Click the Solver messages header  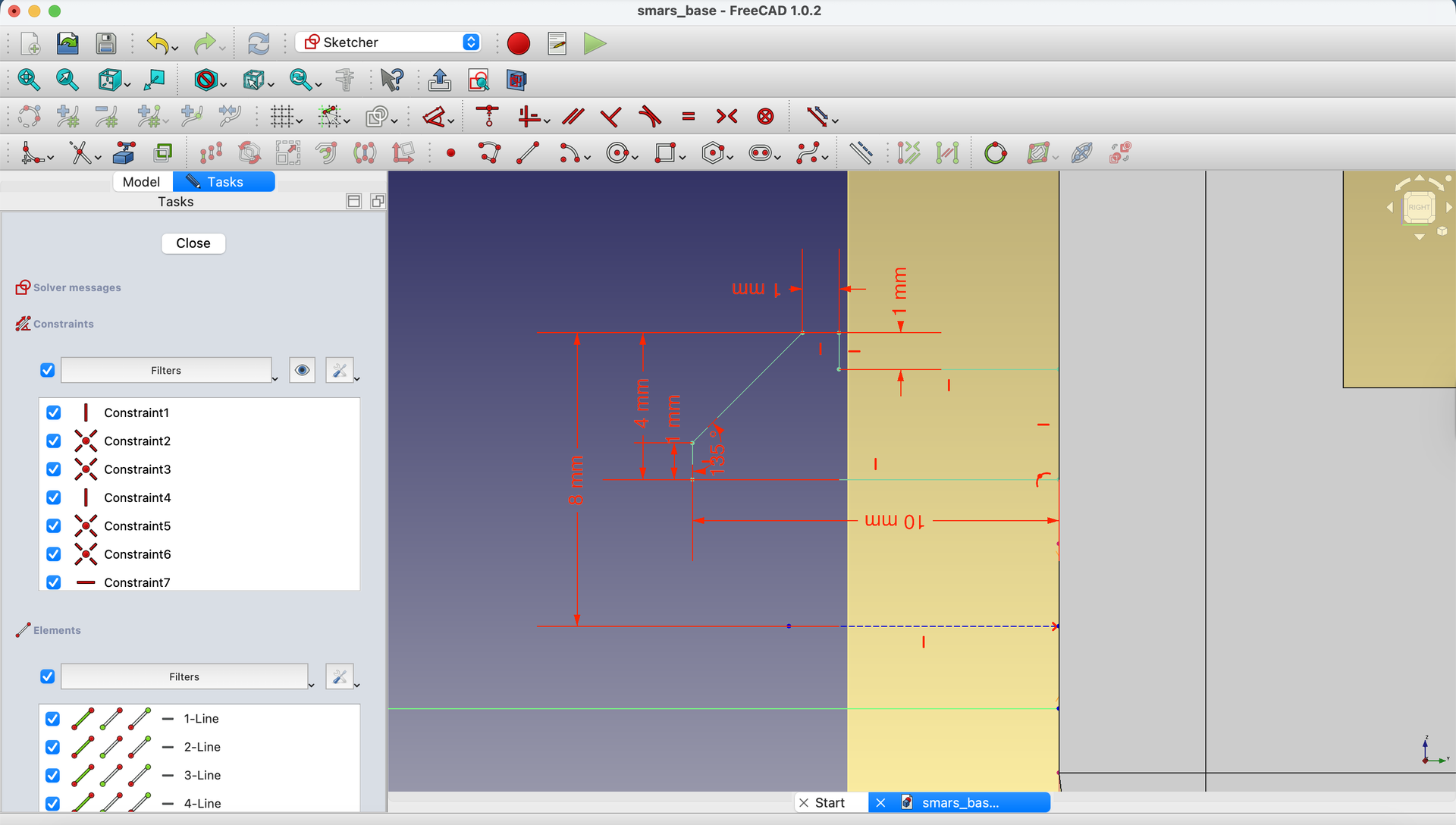pos(77,287)
